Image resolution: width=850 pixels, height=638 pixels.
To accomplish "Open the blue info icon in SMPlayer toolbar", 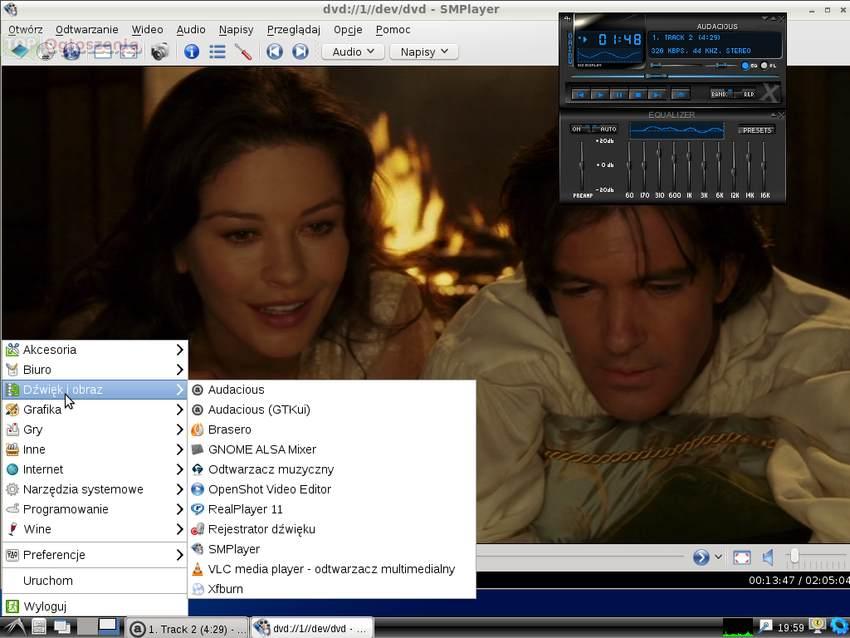I will tap(191, 51).
